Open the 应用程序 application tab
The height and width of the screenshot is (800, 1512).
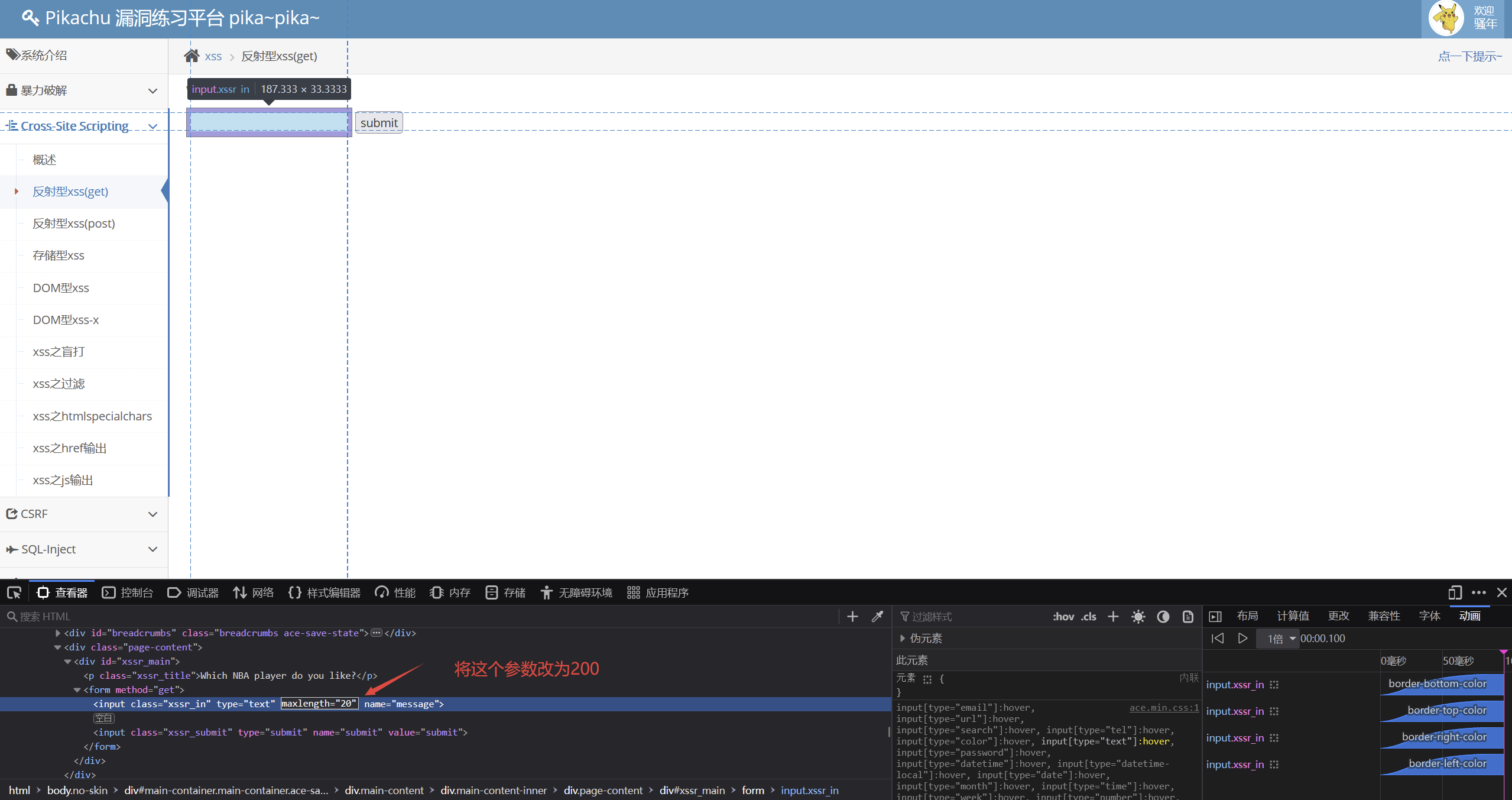[658, 592]
